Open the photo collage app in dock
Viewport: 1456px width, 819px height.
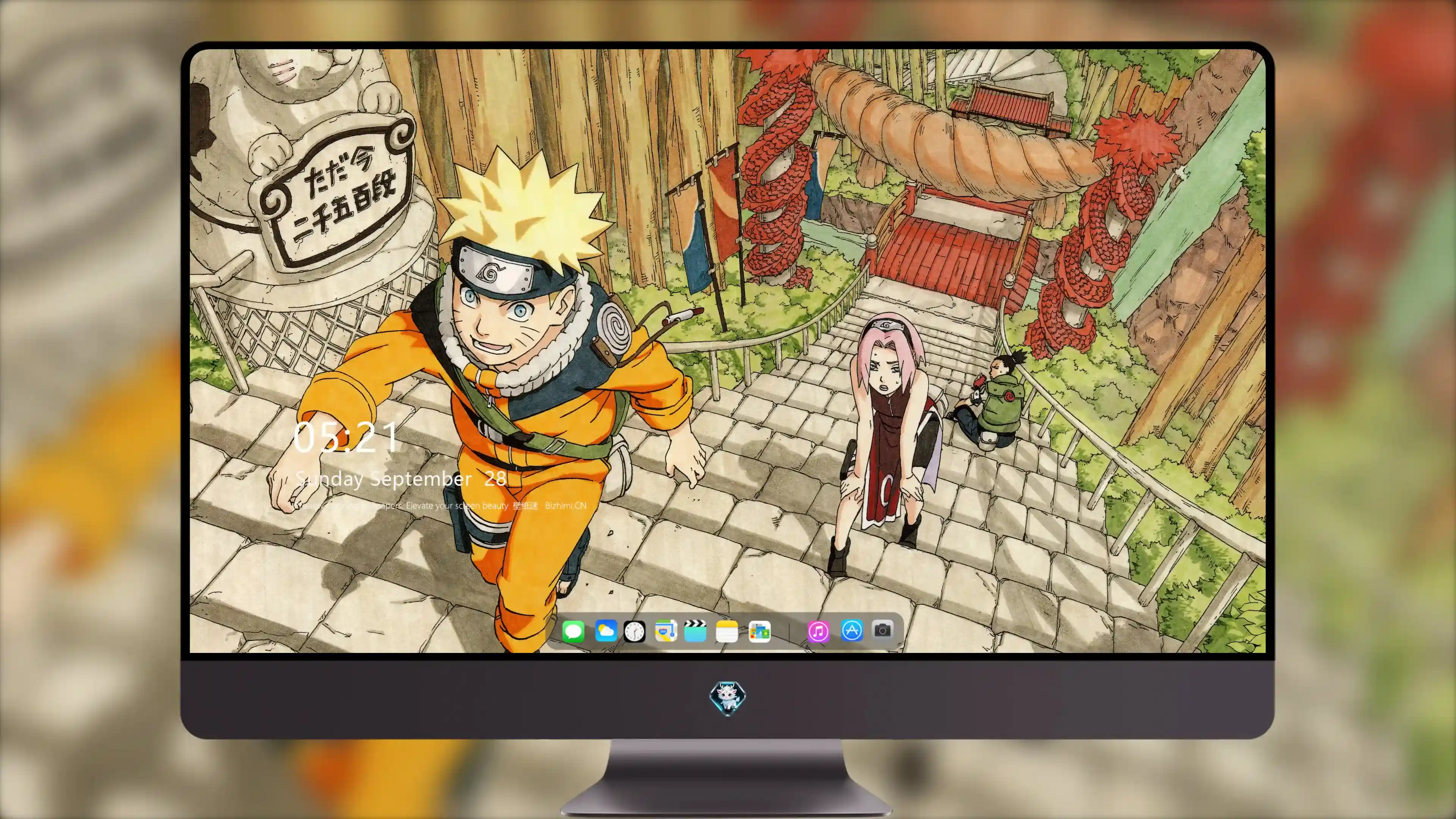[x=759, y=631]
